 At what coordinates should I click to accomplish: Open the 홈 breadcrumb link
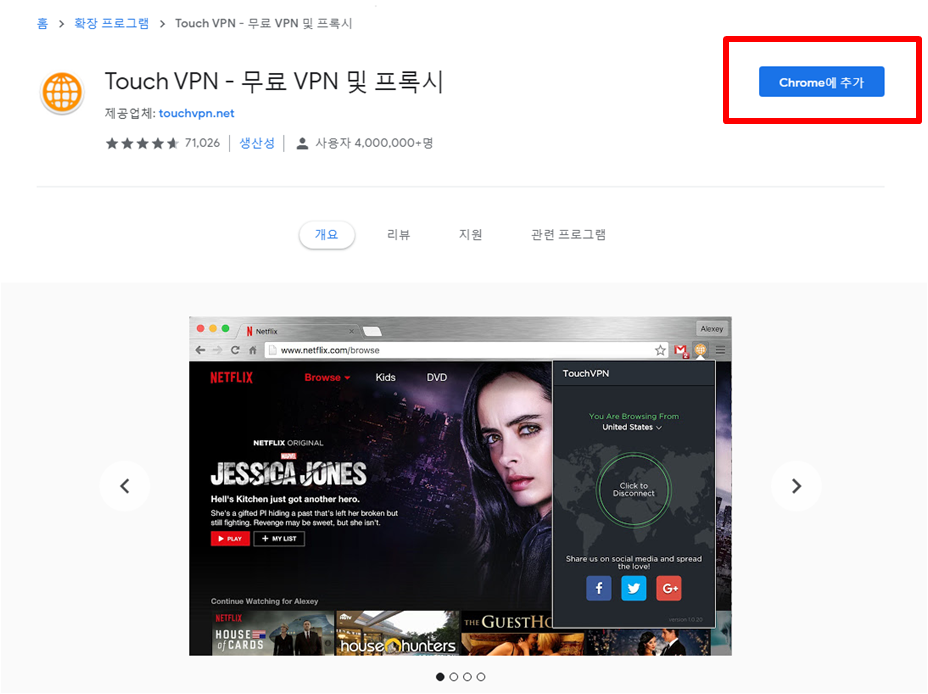pos(42,23)
